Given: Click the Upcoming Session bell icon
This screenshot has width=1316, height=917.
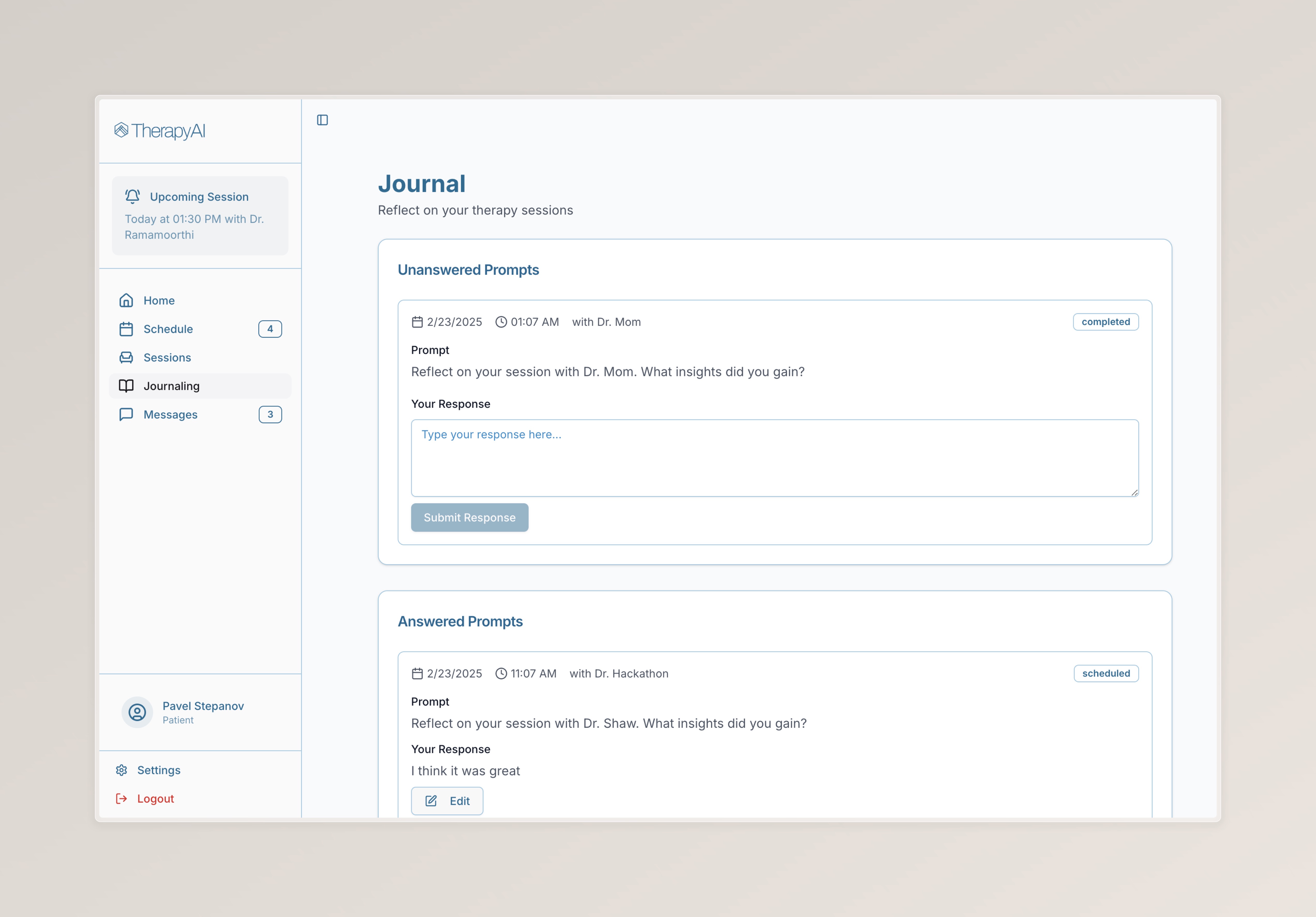Looking at the screenshot, I should (132, 196).
